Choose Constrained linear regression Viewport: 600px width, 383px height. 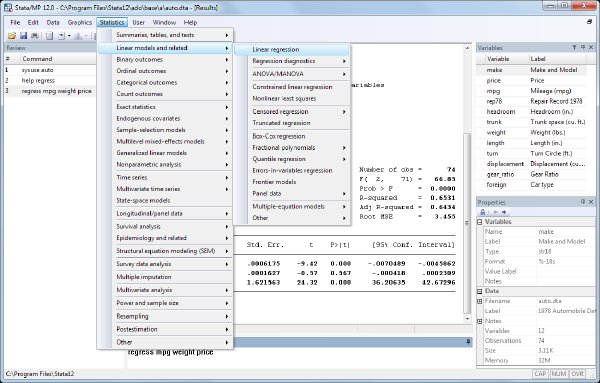pos(292,87)
